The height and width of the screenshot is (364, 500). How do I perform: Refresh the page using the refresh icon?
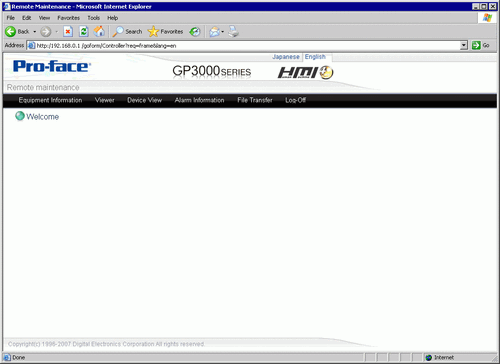pyautogui.click(x=83, y=32)
